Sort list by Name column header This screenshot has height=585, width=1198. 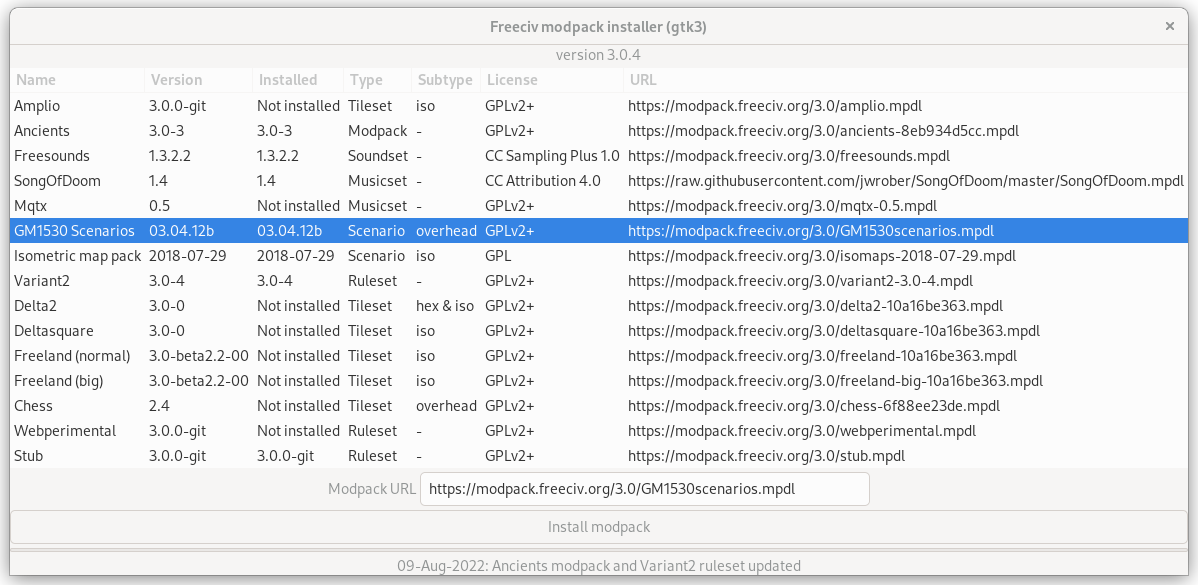[36, 80]
